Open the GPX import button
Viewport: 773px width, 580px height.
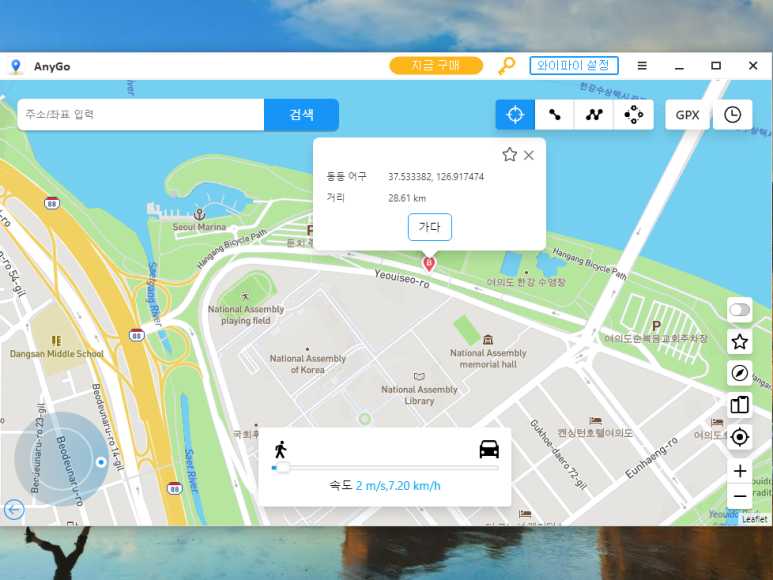click(x=687, y=115)
